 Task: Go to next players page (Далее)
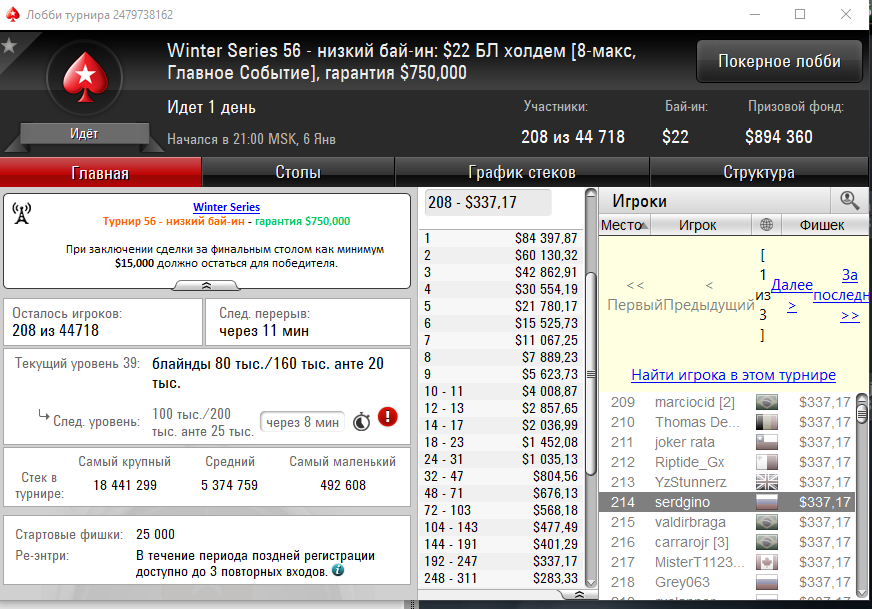pyautogui.click(x=792, y=295)
